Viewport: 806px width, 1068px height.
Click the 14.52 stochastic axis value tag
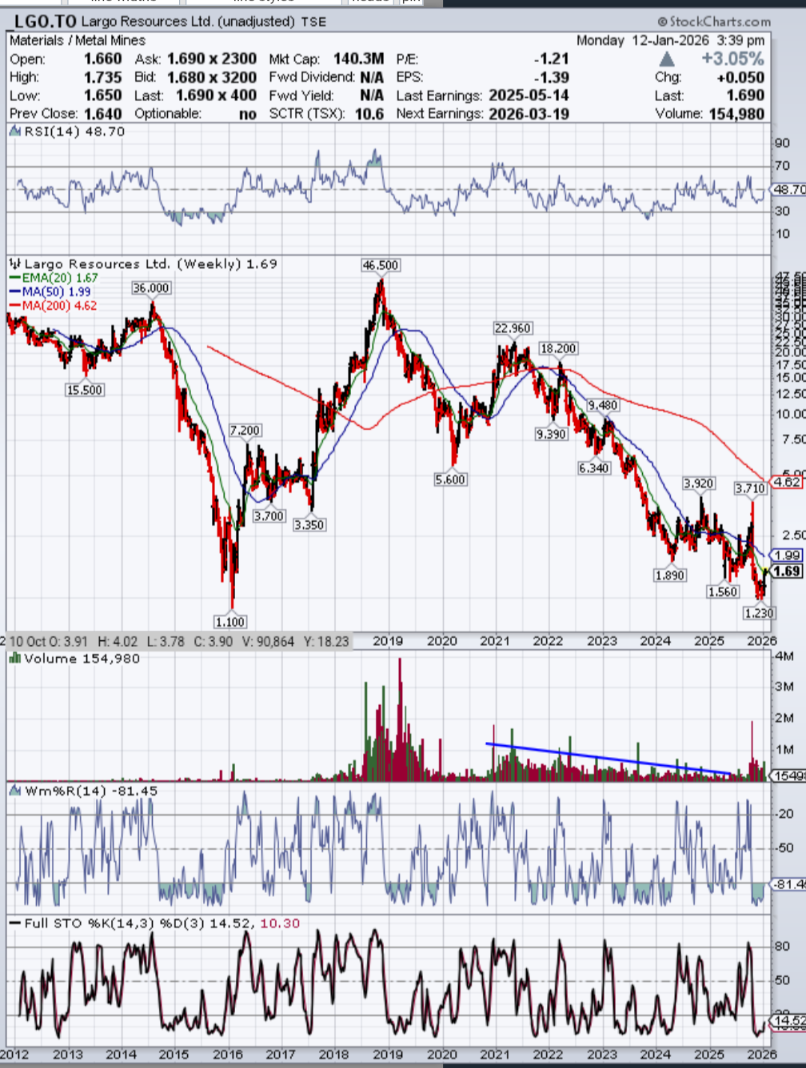click(788, 1020)
